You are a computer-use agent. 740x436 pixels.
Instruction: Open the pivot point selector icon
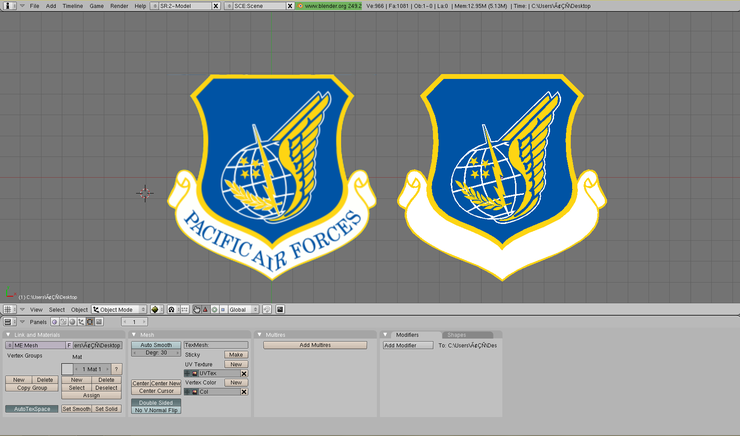[x=173, y=310]
